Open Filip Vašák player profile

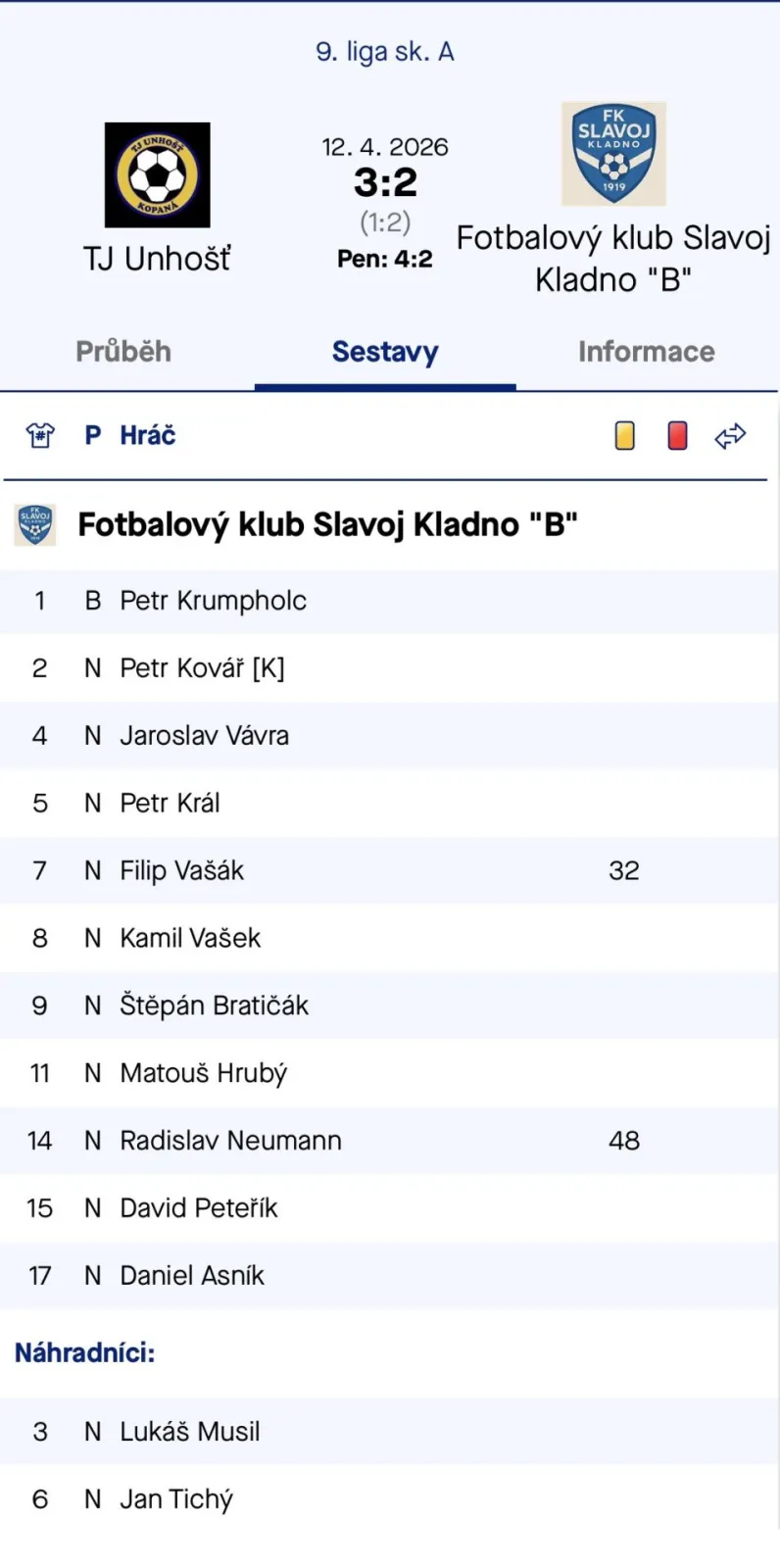pos(181,870)
